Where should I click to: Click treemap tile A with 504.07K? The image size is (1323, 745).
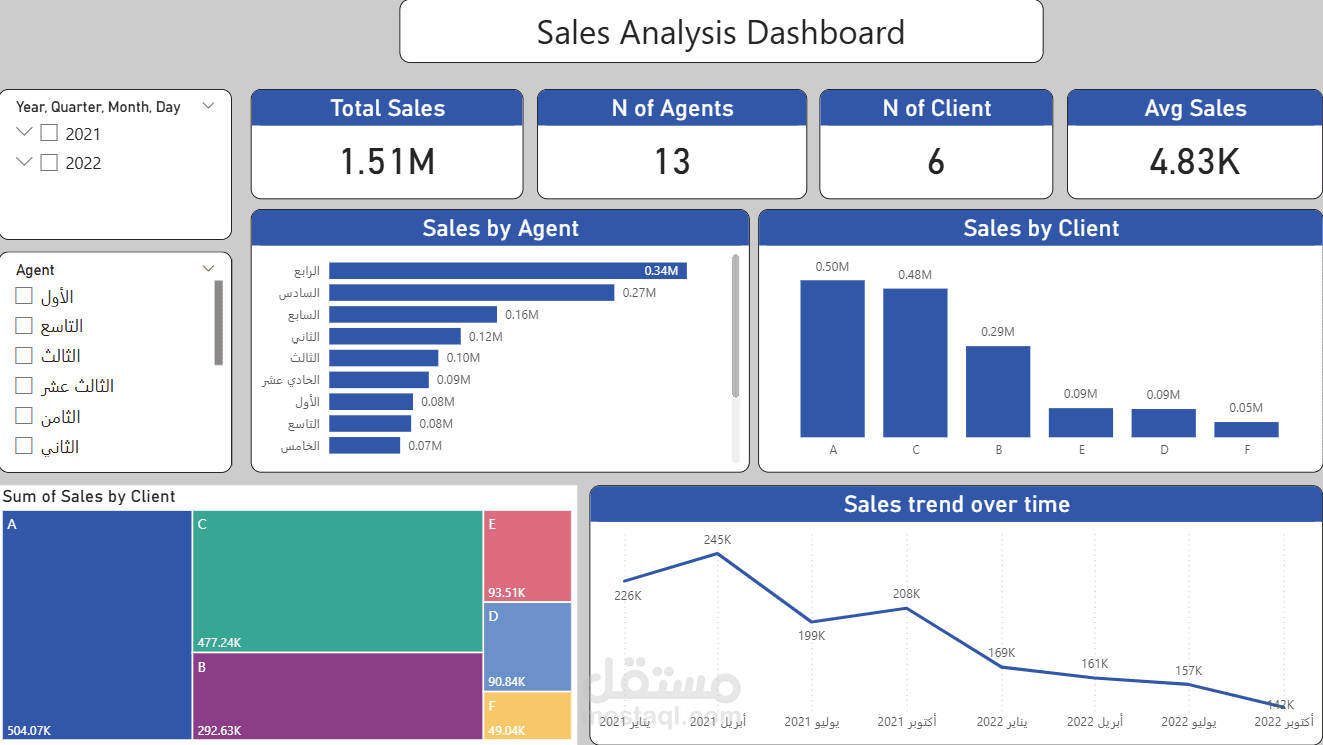[x=97, y=625]
